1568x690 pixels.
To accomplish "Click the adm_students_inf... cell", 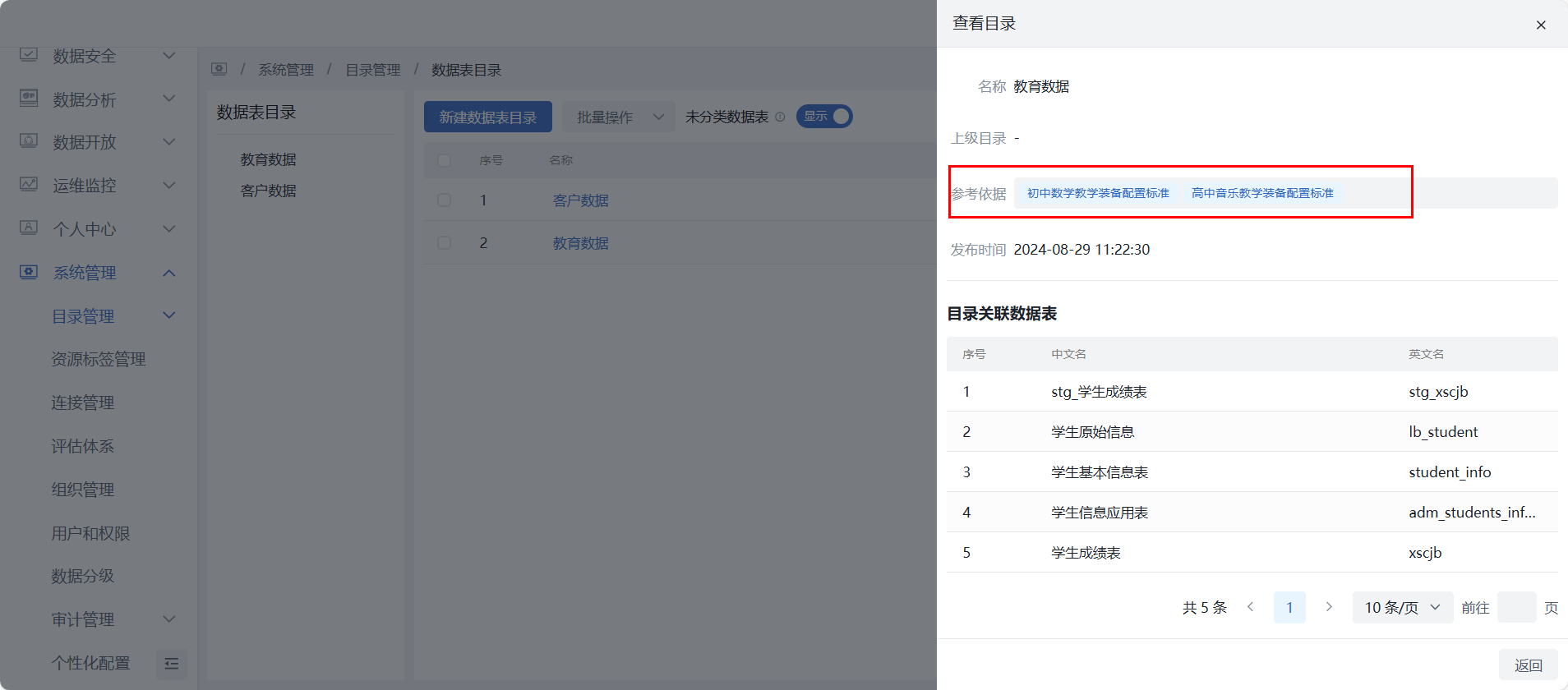I will (x=1472, y=513).
